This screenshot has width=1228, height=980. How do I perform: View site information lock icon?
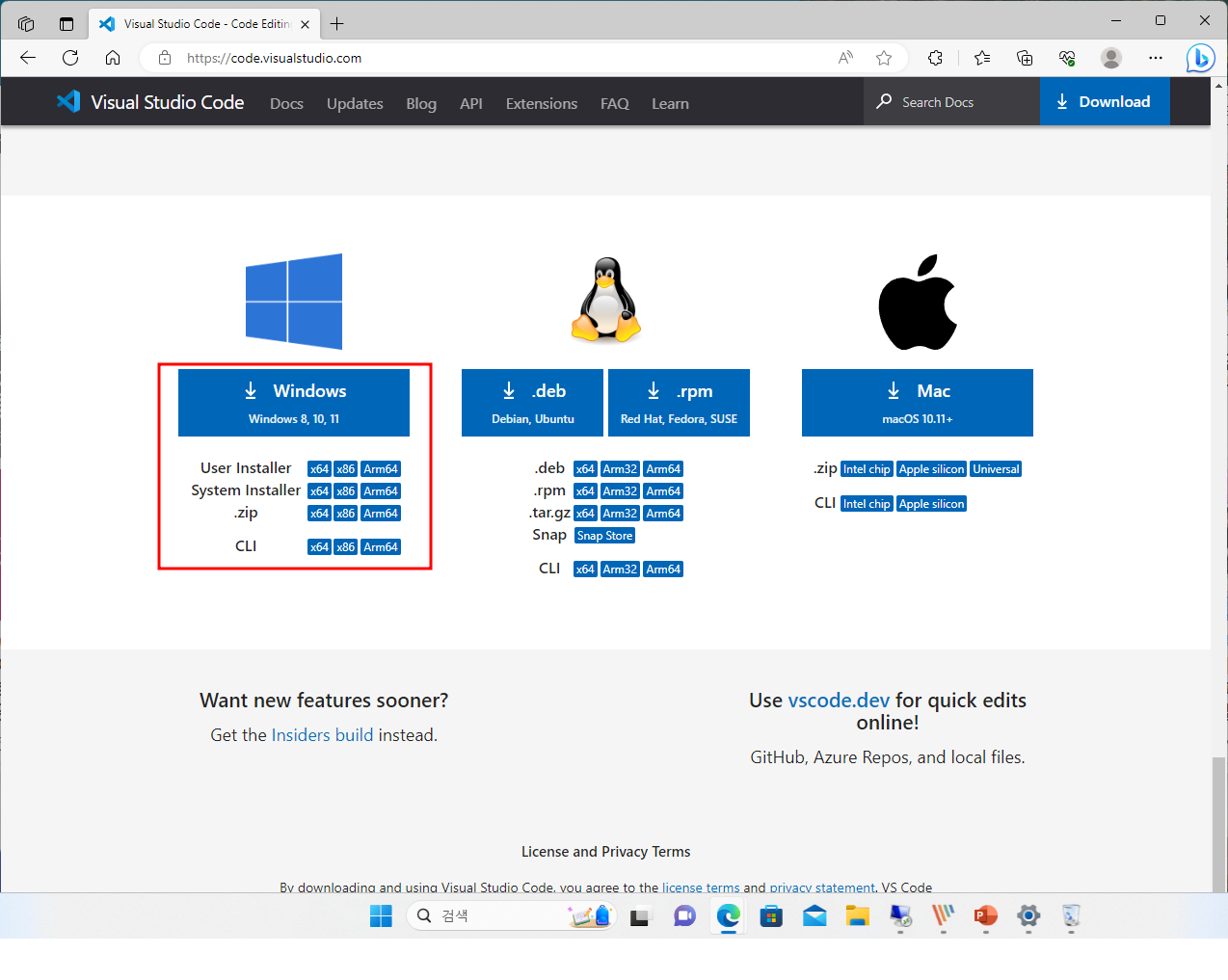(x=165, y=58)
